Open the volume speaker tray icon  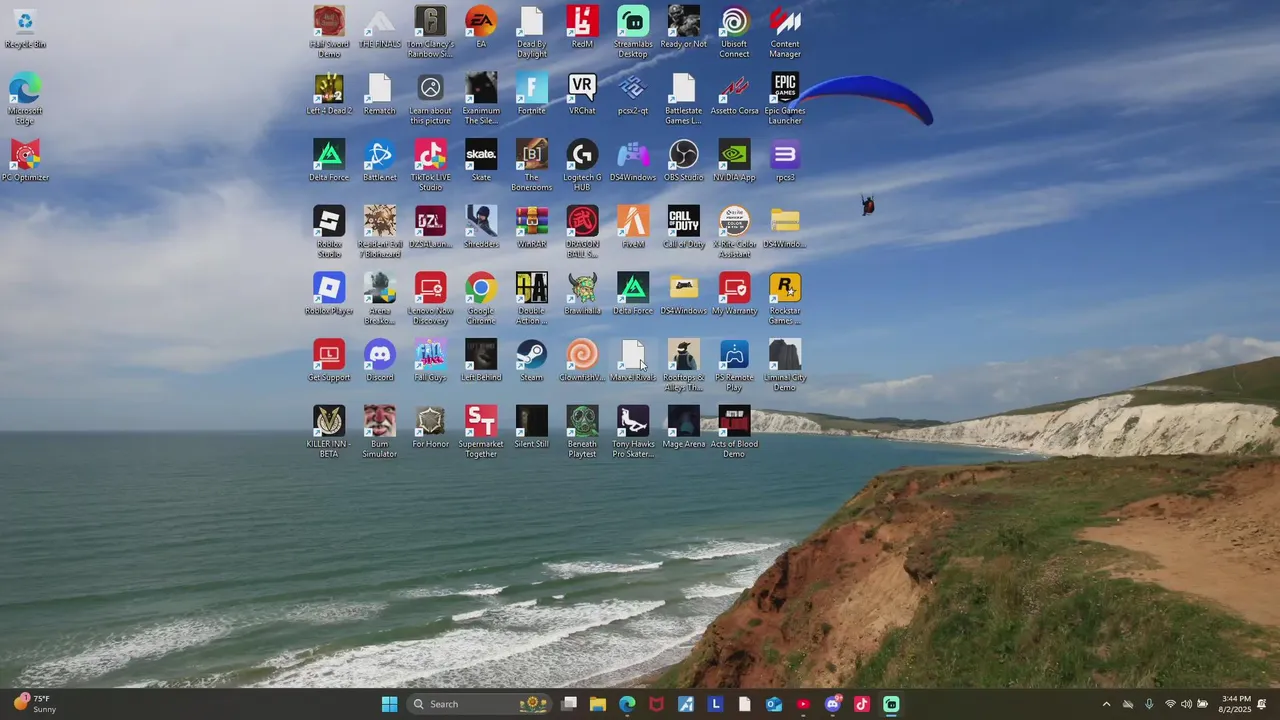(x=1186, y=704)
